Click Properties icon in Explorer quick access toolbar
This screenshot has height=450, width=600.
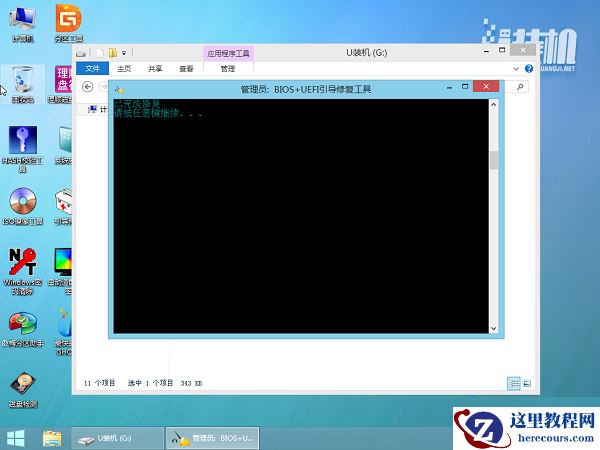(x=81, y=53)
